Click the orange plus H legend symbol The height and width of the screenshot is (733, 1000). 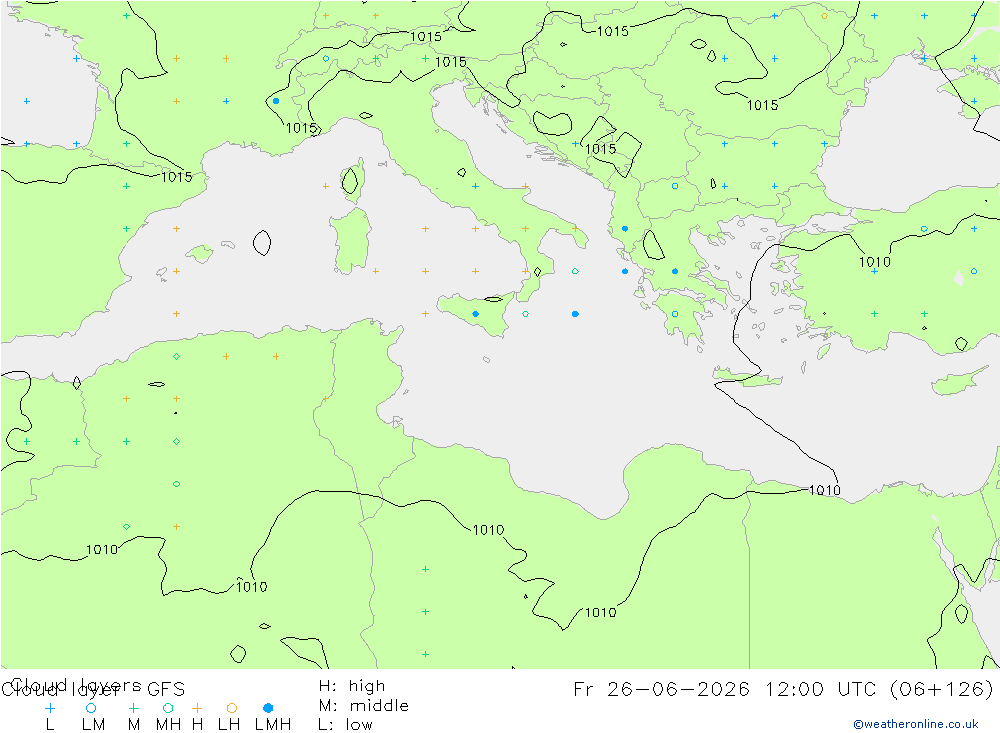point(197,707)
